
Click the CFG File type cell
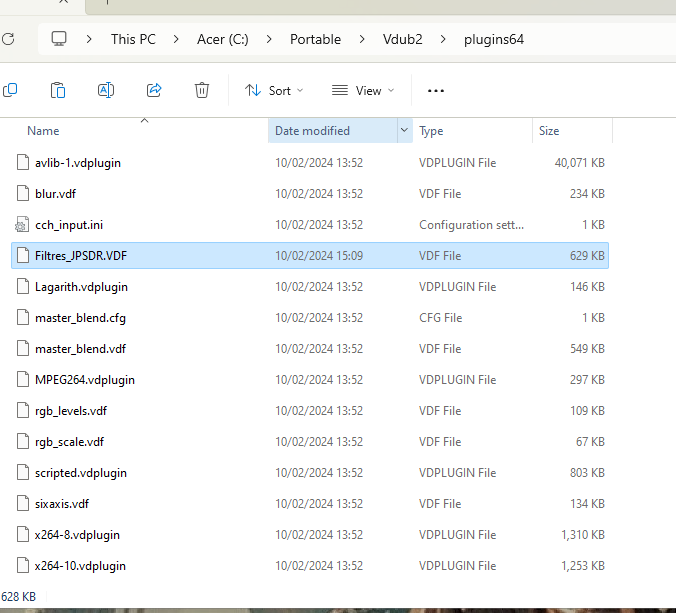click(x=440, y=318)
